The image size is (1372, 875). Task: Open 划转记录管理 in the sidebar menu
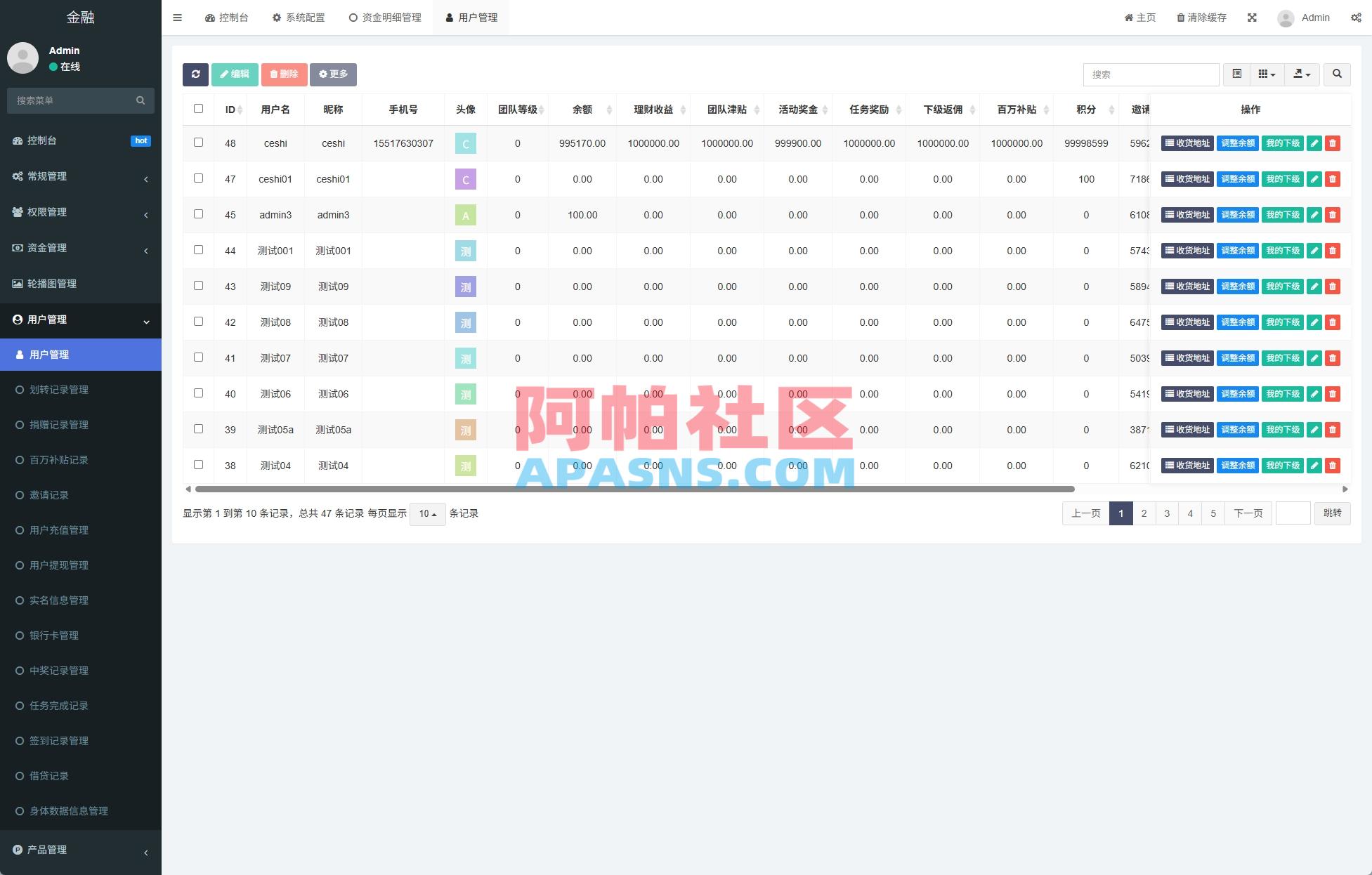tap(59, 390)
